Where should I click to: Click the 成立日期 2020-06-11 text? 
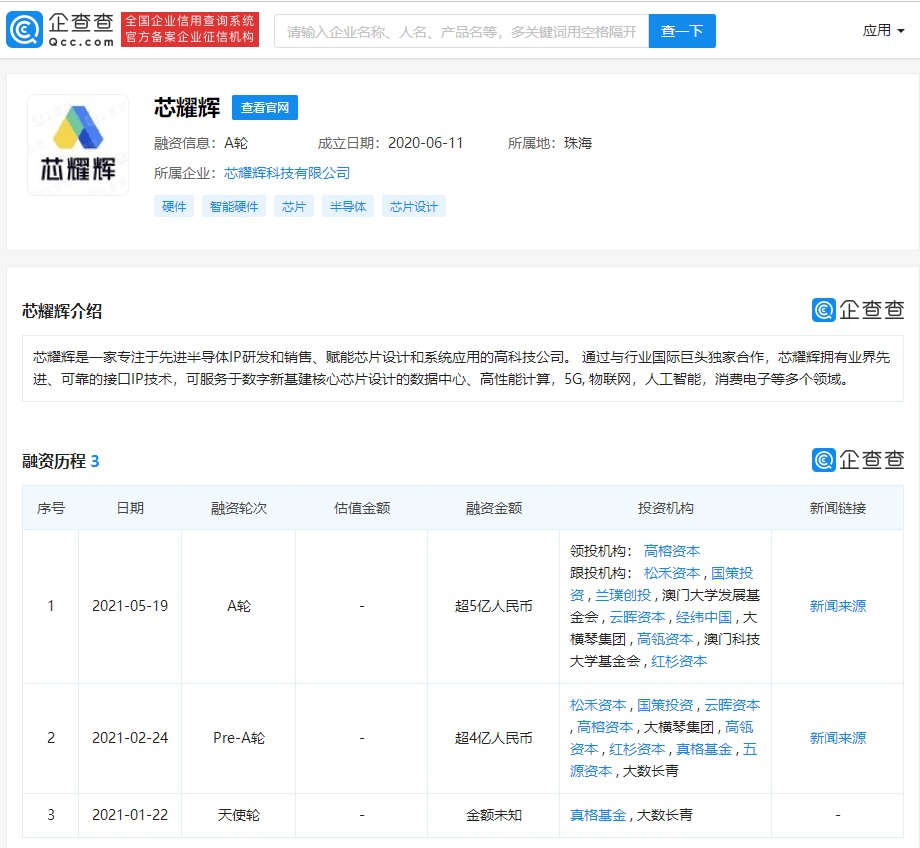coord(390,143)
